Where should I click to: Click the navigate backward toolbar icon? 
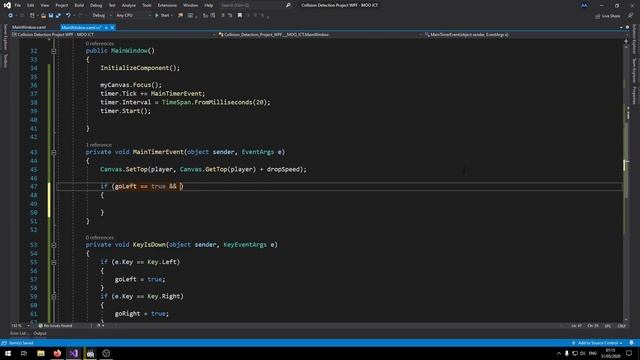11,16
